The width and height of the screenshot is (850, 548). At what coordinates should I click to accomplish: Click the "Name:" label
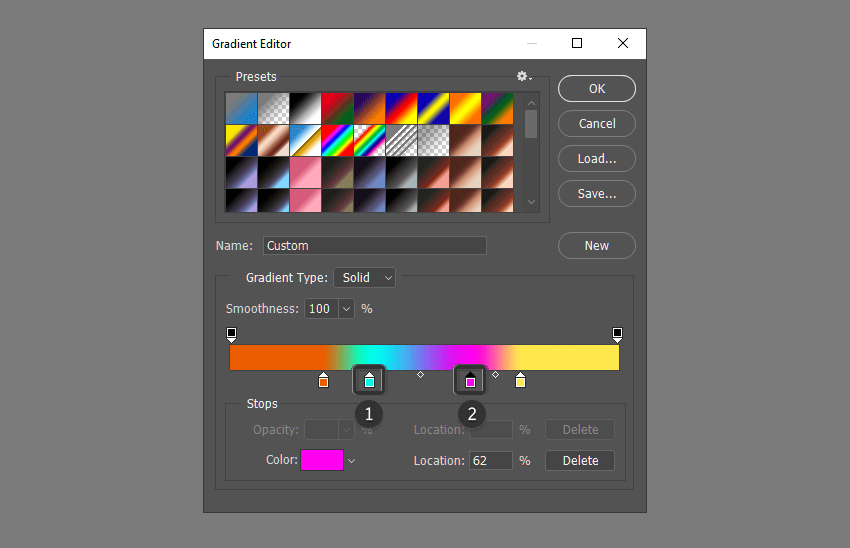coord(234,246)
